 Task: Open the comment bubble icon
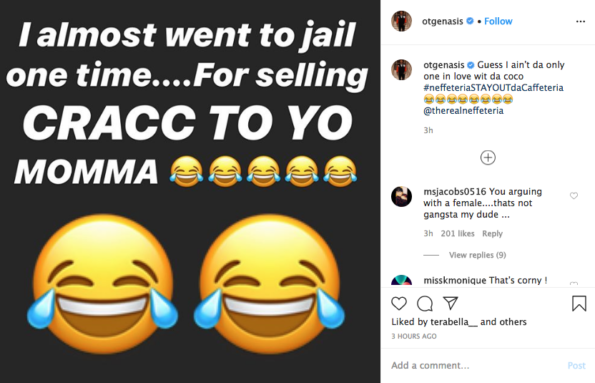tap(425, 304)
